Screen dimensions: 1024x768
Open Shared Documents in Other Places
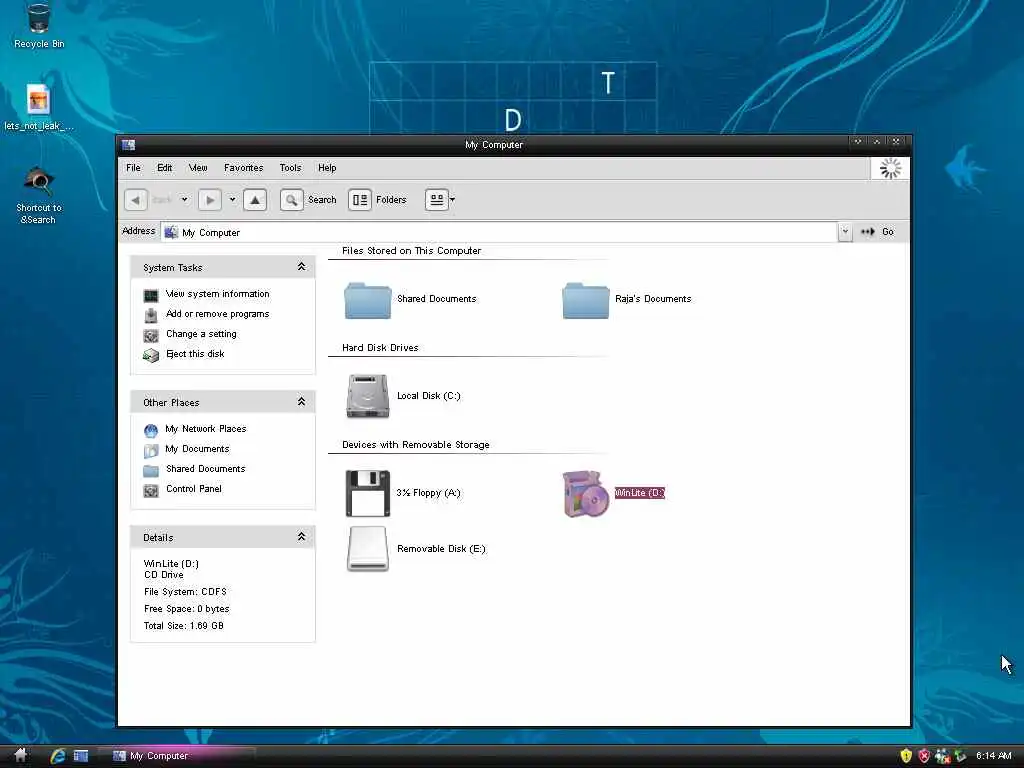pyautogui.click(x=206, y=469)
